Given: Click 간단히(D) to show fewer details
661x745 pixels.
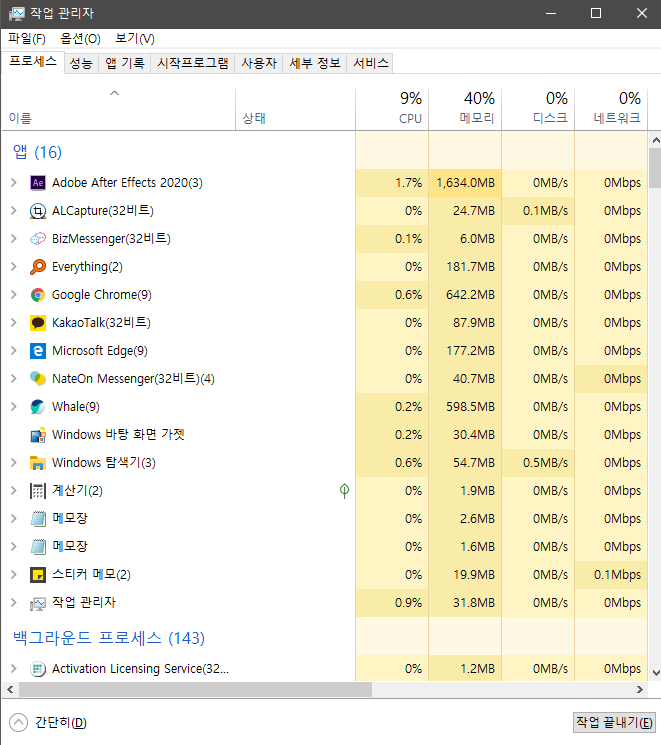Looking at the screenshot, I should 48,723.
